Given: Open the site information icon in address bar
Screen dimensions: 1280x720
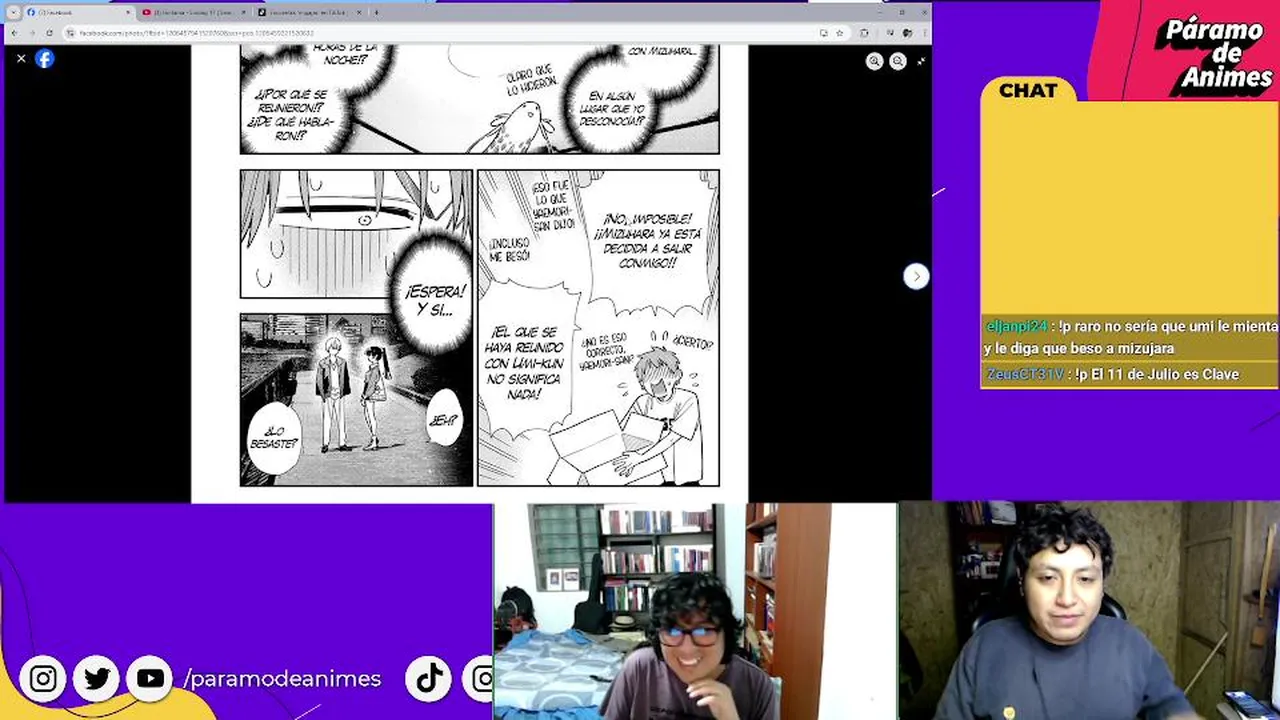Looking at the screenshot, I should point(71,33).
